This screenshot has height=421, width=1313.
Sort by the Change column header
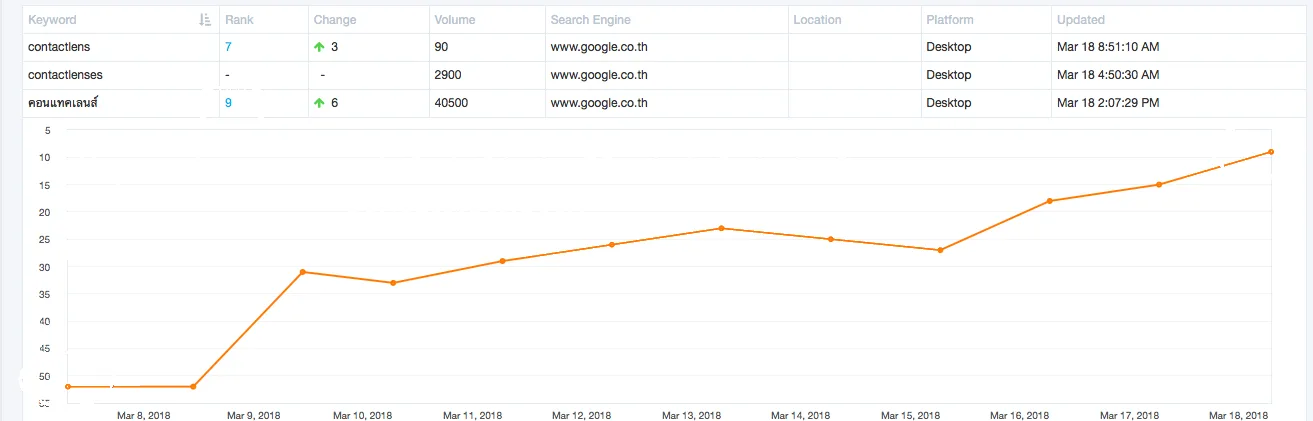[x=334, y=20]
